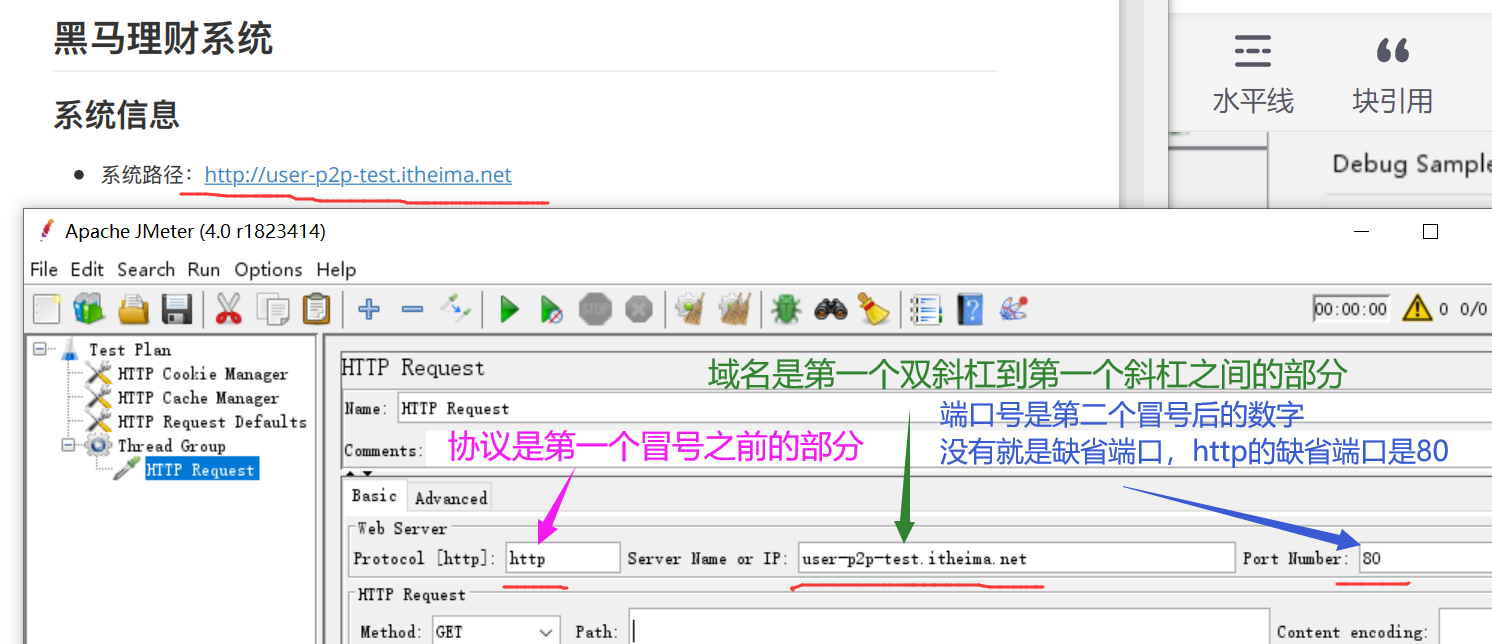The width and height of the screenshot is (1492, 644).
Task: Click the 系统信息 heading
Action: coord(116,114)
